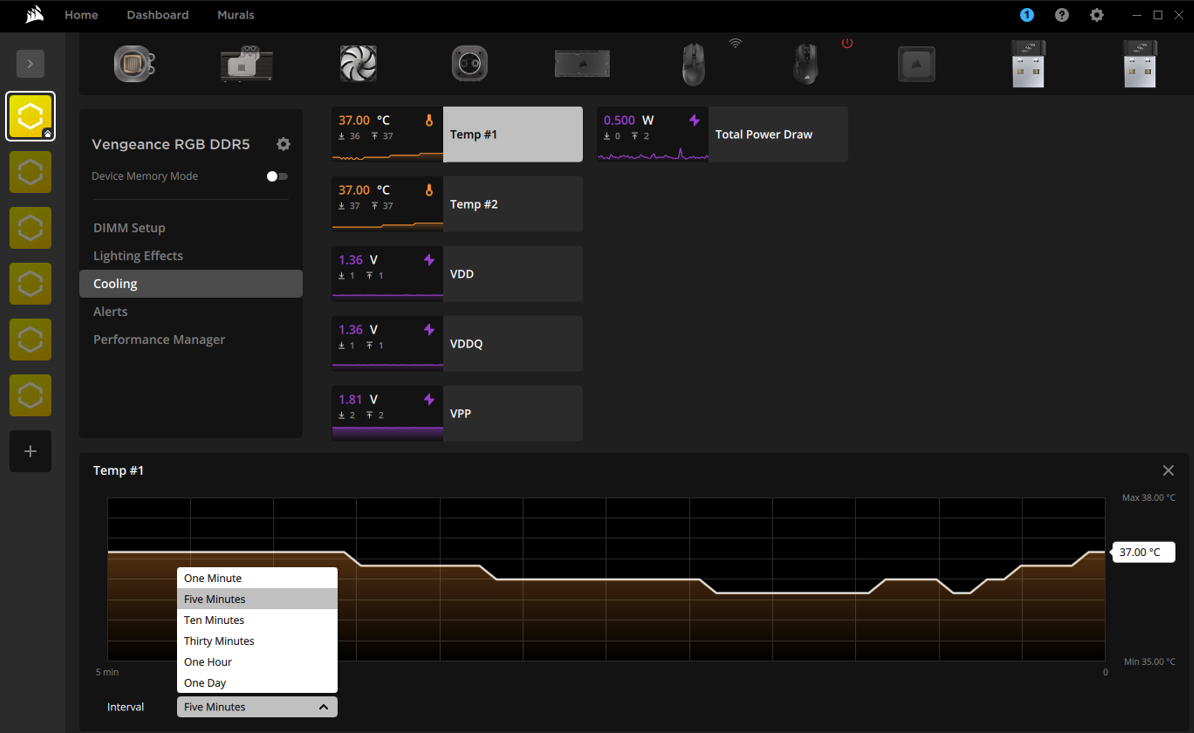1194x733 pixels.
Task: Select the sixth profile hexagon icon
Action: (30, 395)
